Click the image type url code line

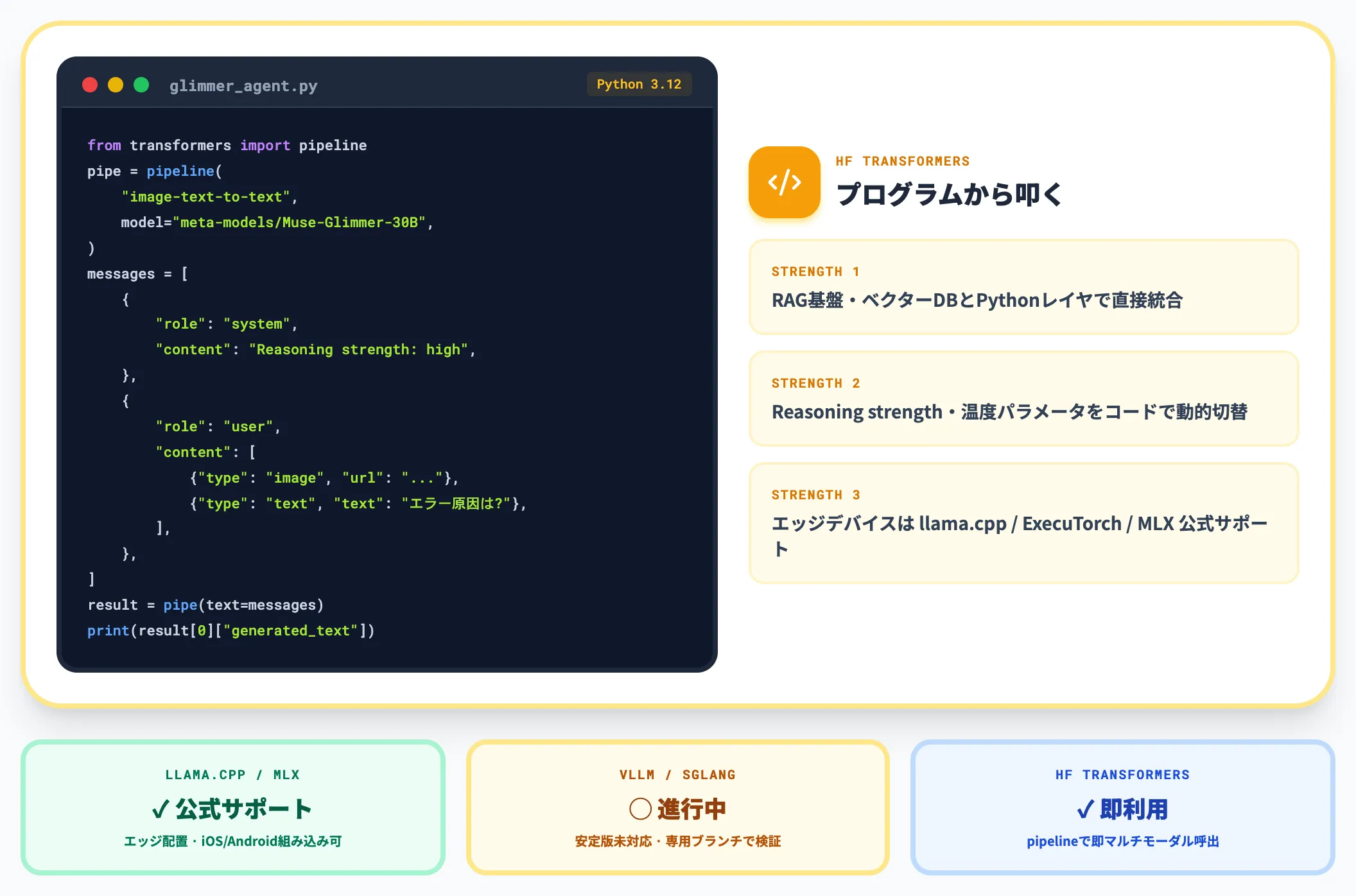point(324,478)
